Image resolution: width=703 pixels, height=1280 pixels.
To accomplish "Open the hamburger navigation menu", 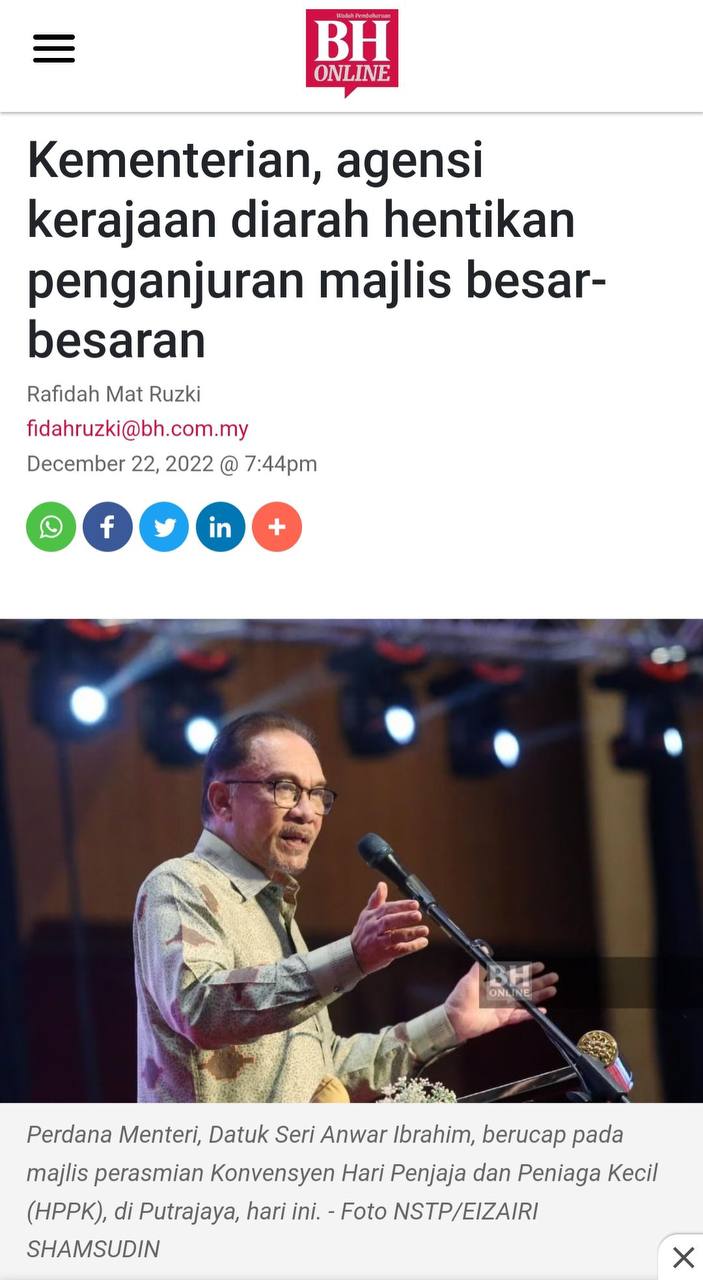I will [54, 49].
